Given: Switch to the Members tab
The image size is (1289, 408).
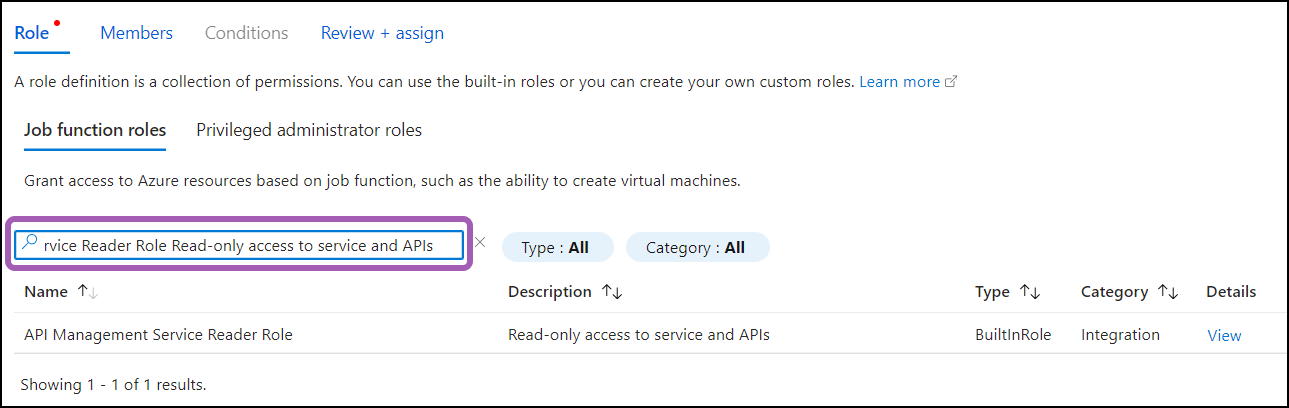Looking at the screenshot, I should (136, 33).
